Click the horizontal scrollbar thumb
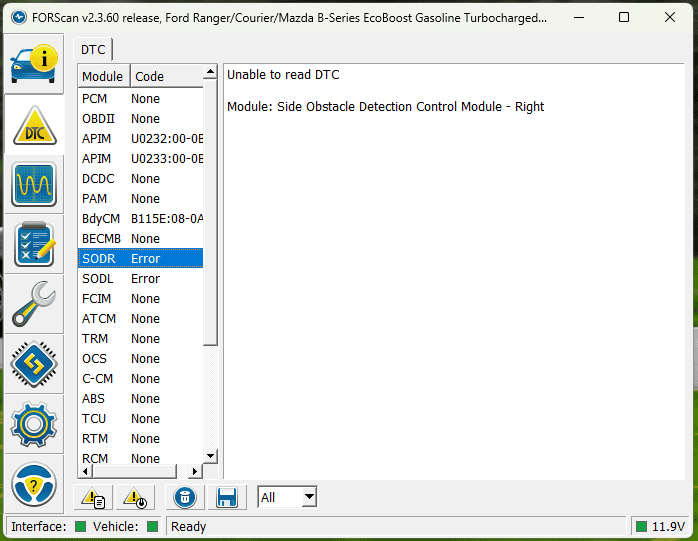 (x=134, y=471)
